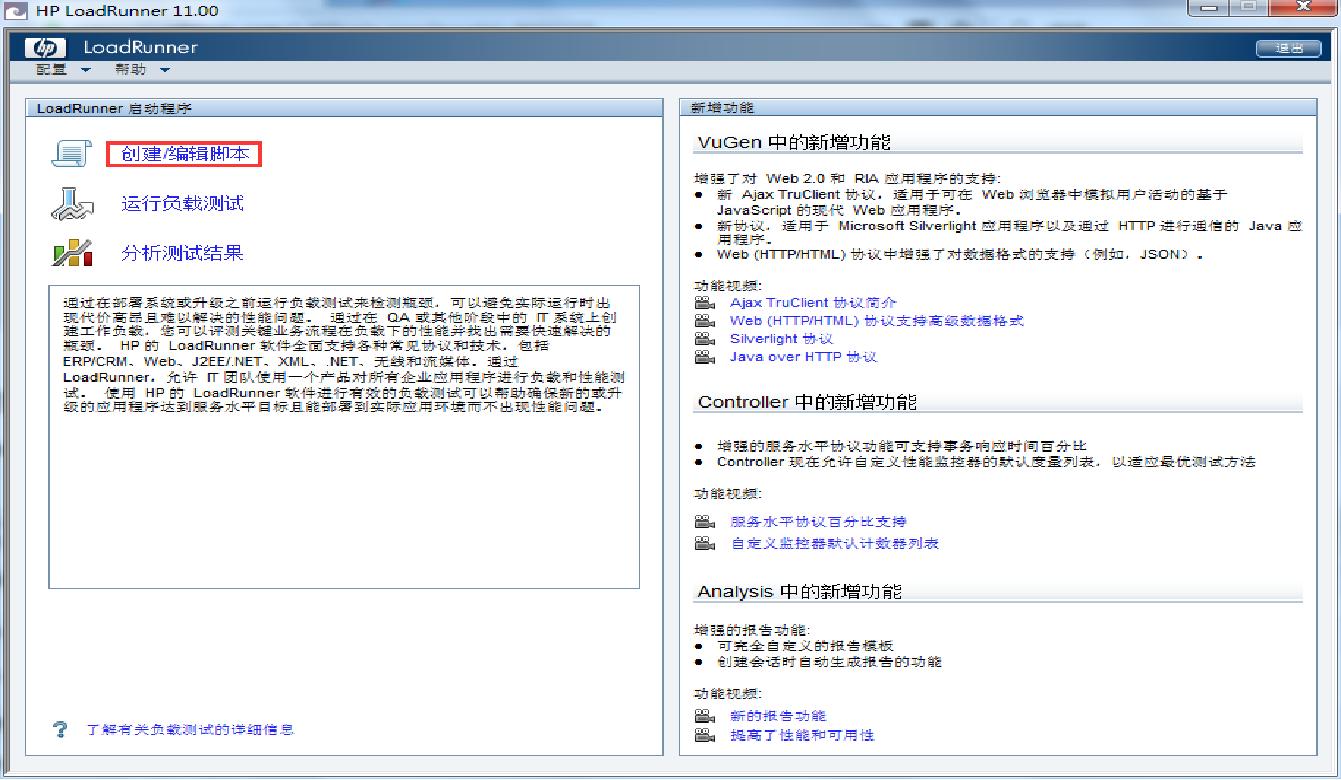
Task: Click the script scroll icon beside 创建/编辑脚本
Action: [72, 153]
